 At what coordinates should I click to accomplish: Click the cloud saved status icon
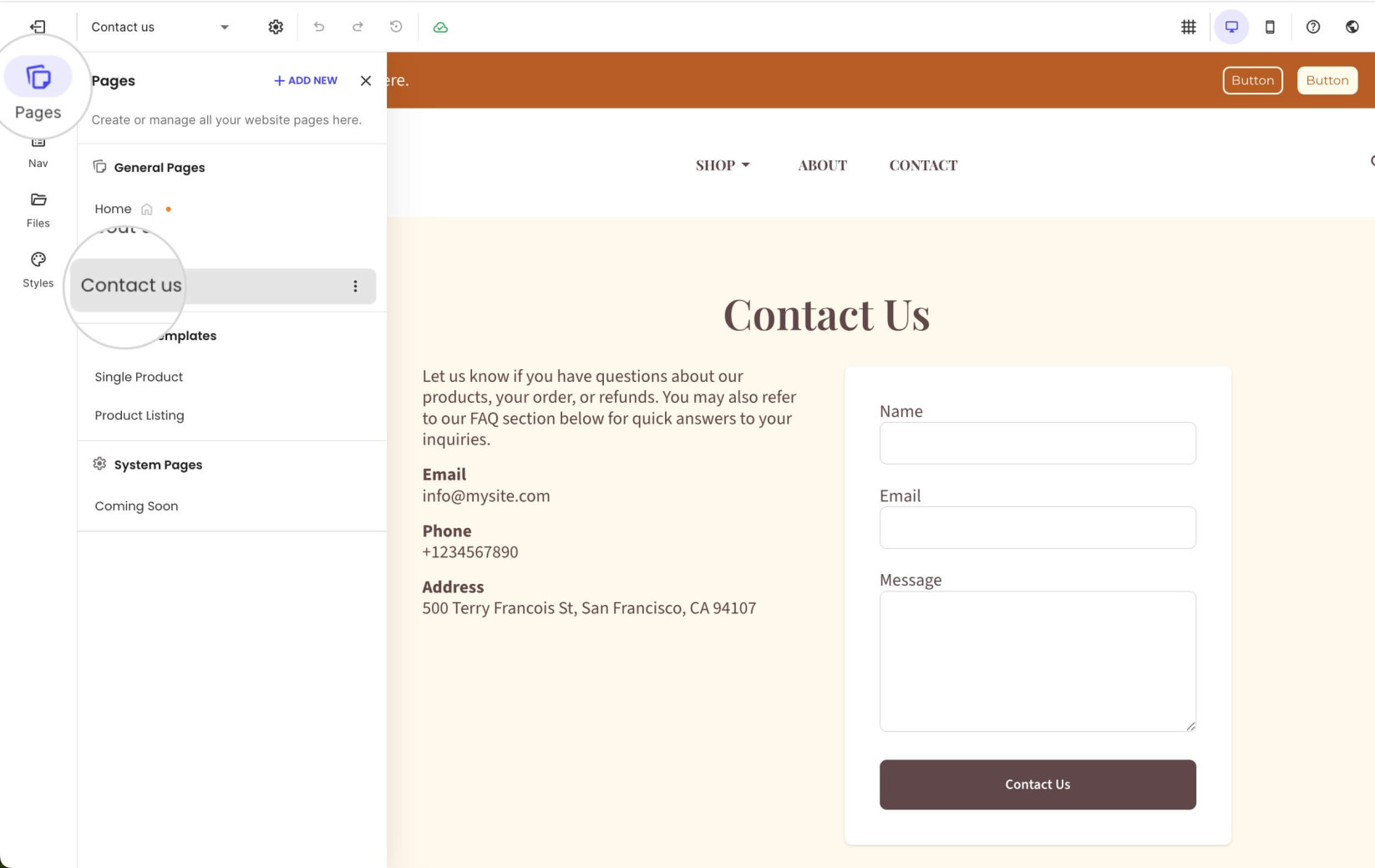pyautogui.click(x=440, y=28)
